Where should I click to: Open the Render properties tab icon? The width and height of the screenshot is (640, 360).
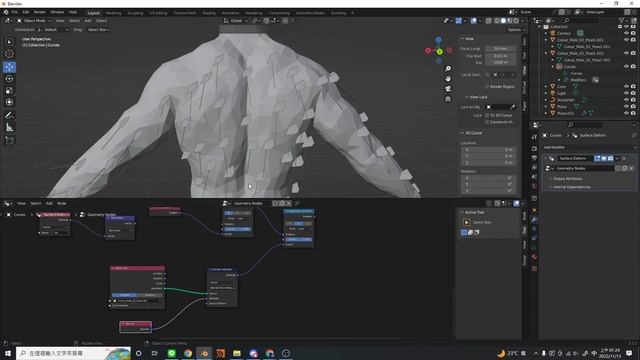tap(534, 148)
